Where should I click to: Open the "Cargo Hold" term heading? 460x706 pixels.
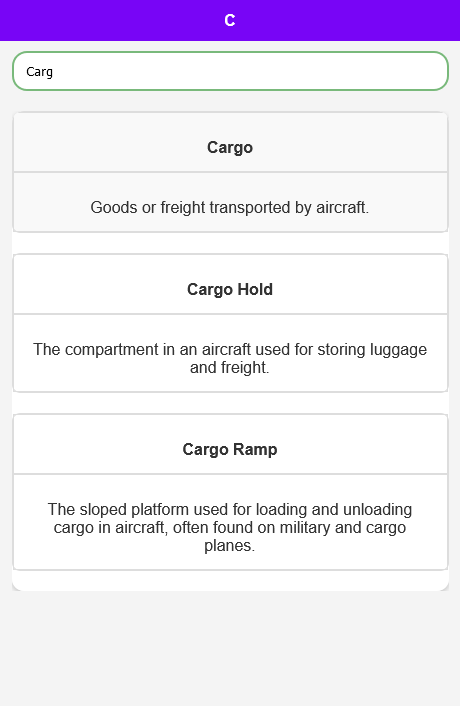[x=230, y=289]
